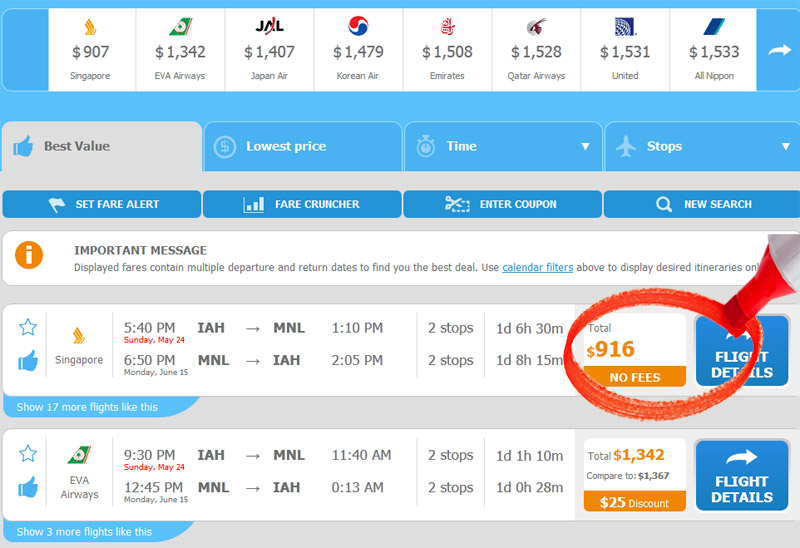Image resolution: width=800 pixels, height=548 pixels.
Task: Click the NEW SEARCH button
Action: [x=702, y=204]
